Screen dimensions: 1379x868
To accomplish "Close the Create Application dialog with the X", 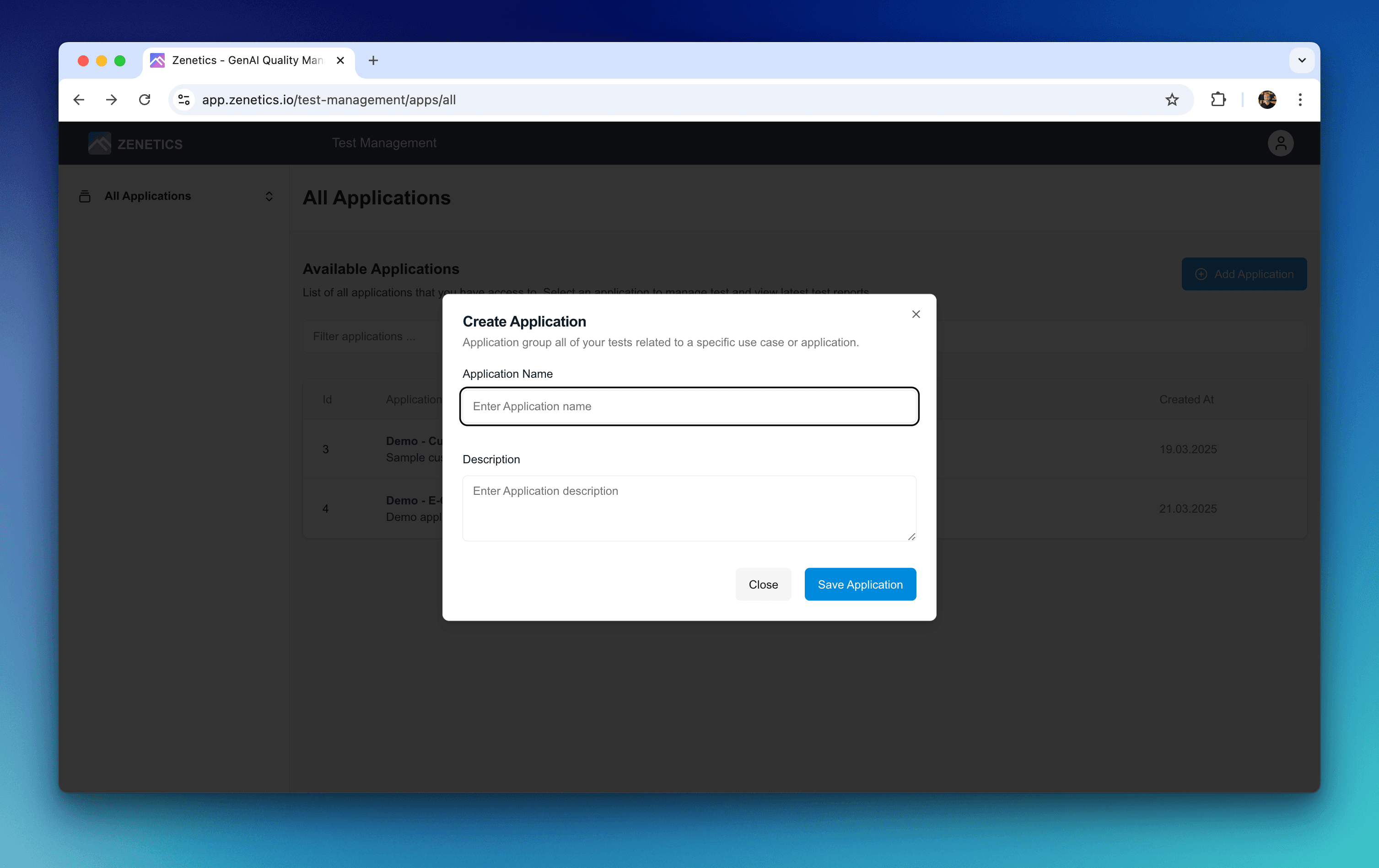I will (916, 314).
